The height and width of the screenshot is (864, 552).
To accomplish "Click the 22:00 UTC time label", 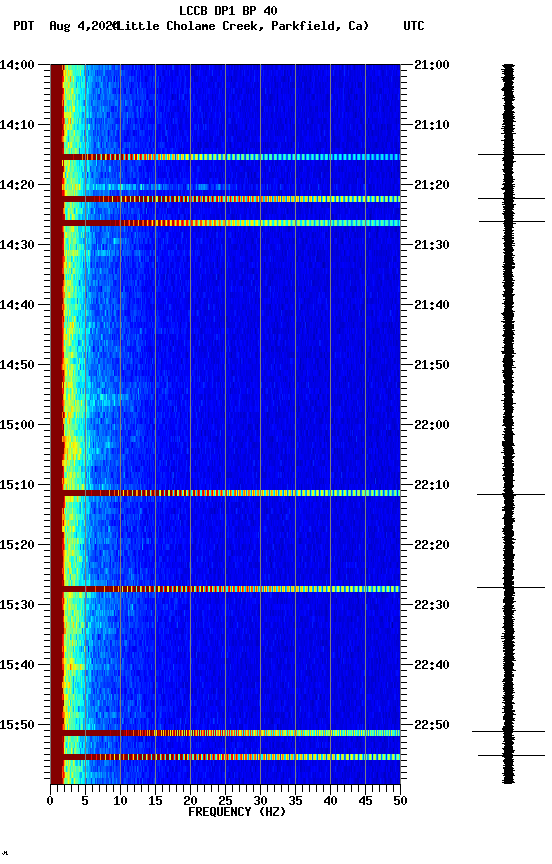I will [432, 425].
